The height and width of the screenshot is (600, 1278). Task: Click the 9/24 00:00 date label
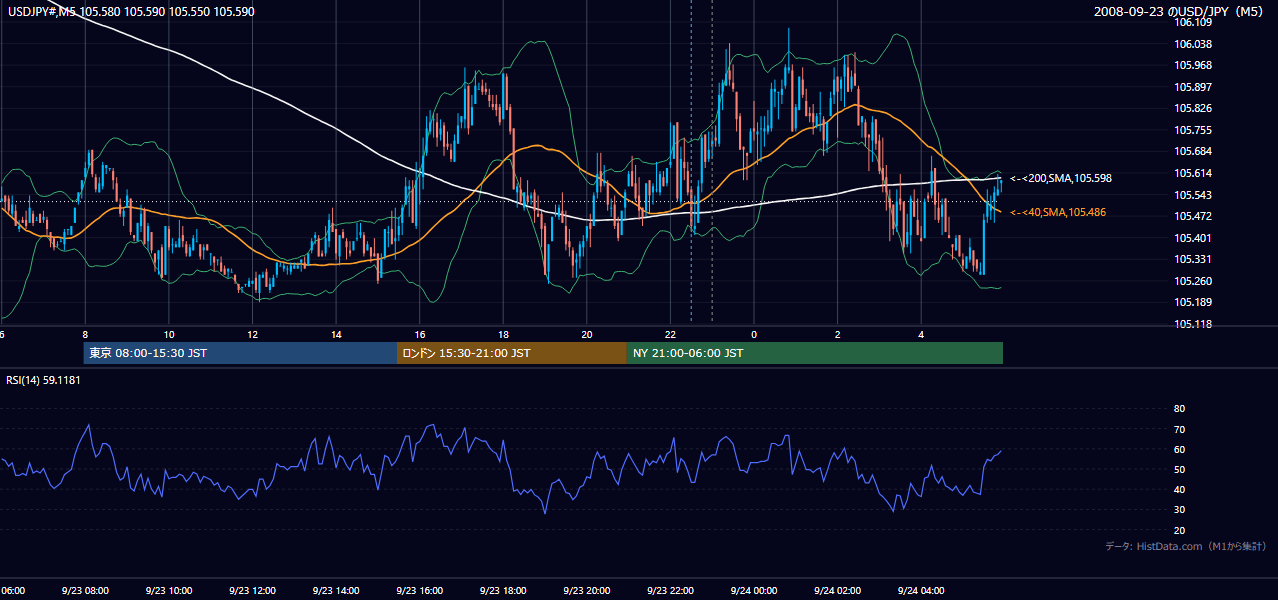coord(754,590)
